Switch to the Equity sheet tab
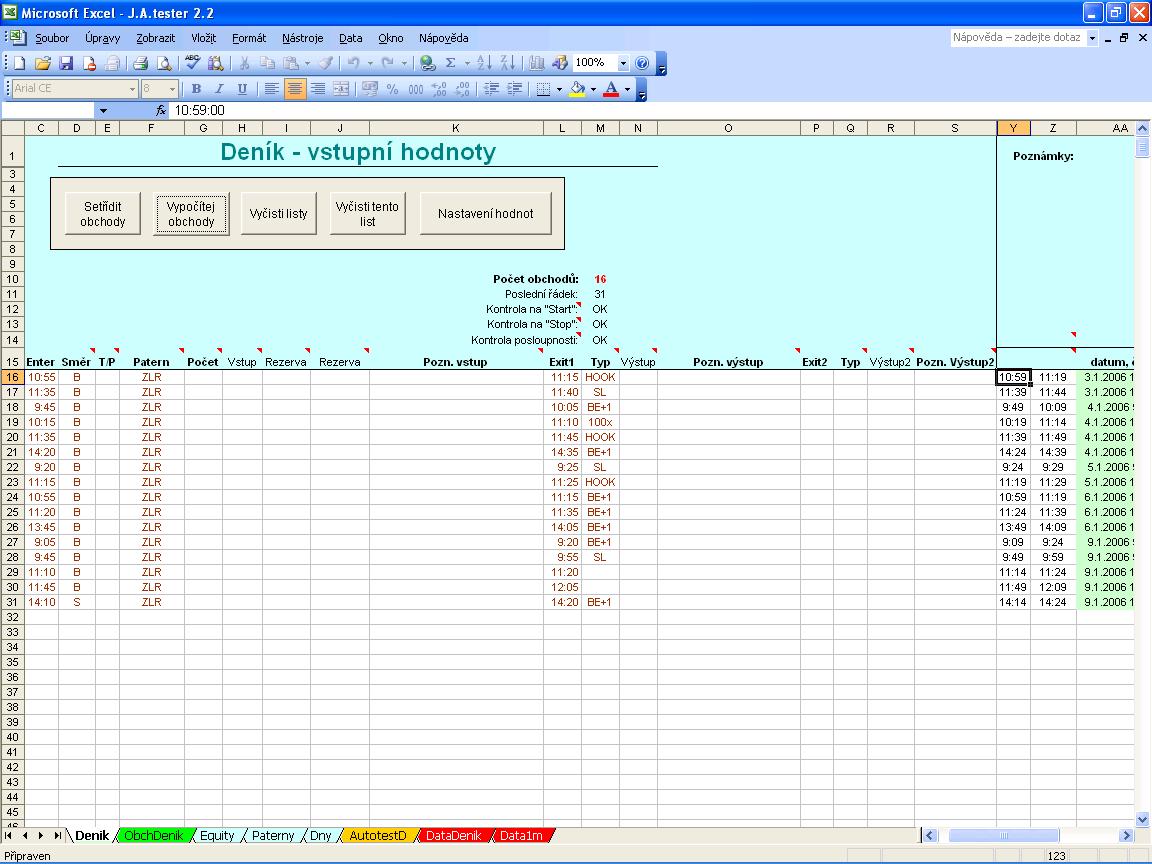 coord(217,836)
